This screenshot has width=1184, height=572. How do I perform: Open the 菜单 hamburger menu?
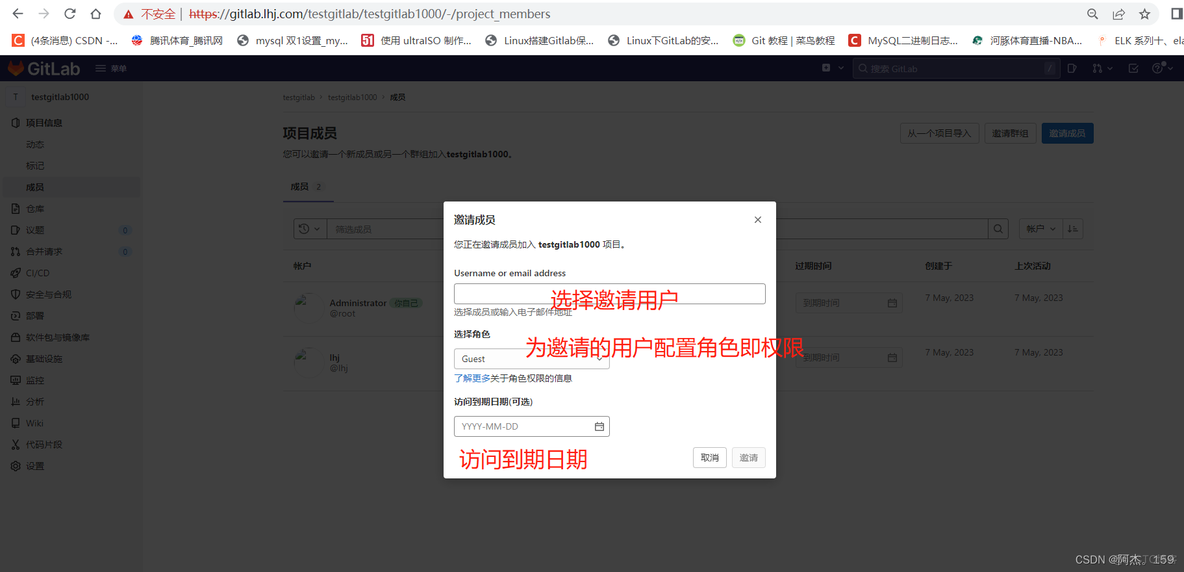pyautogui.click(x=111, y=68)
